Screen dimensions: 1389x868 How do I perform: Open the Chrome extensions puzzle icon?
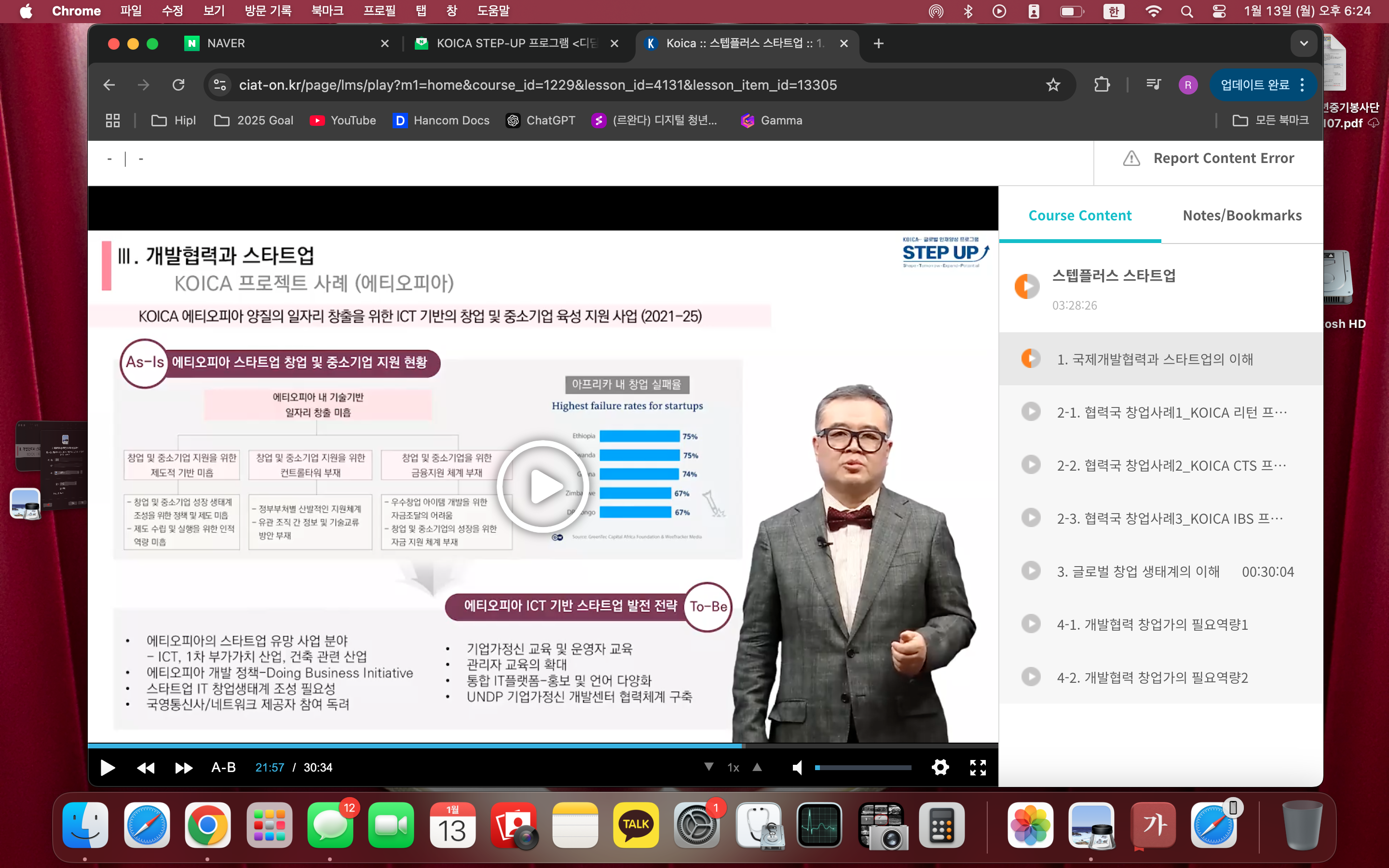pyautogui.click(x=1102, y=85)
